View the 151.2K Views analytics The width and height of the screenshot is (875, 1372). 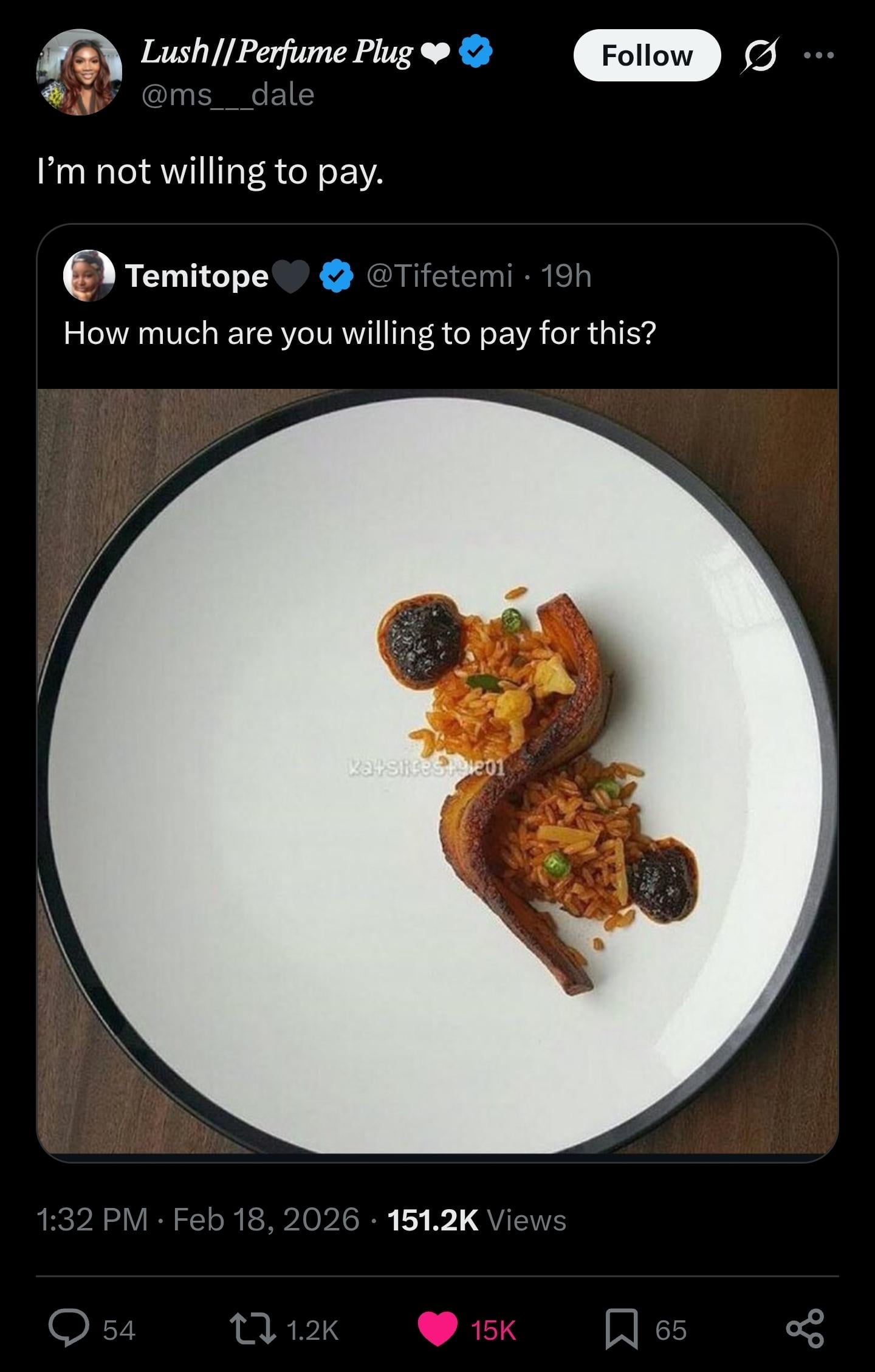(476, 1219)
